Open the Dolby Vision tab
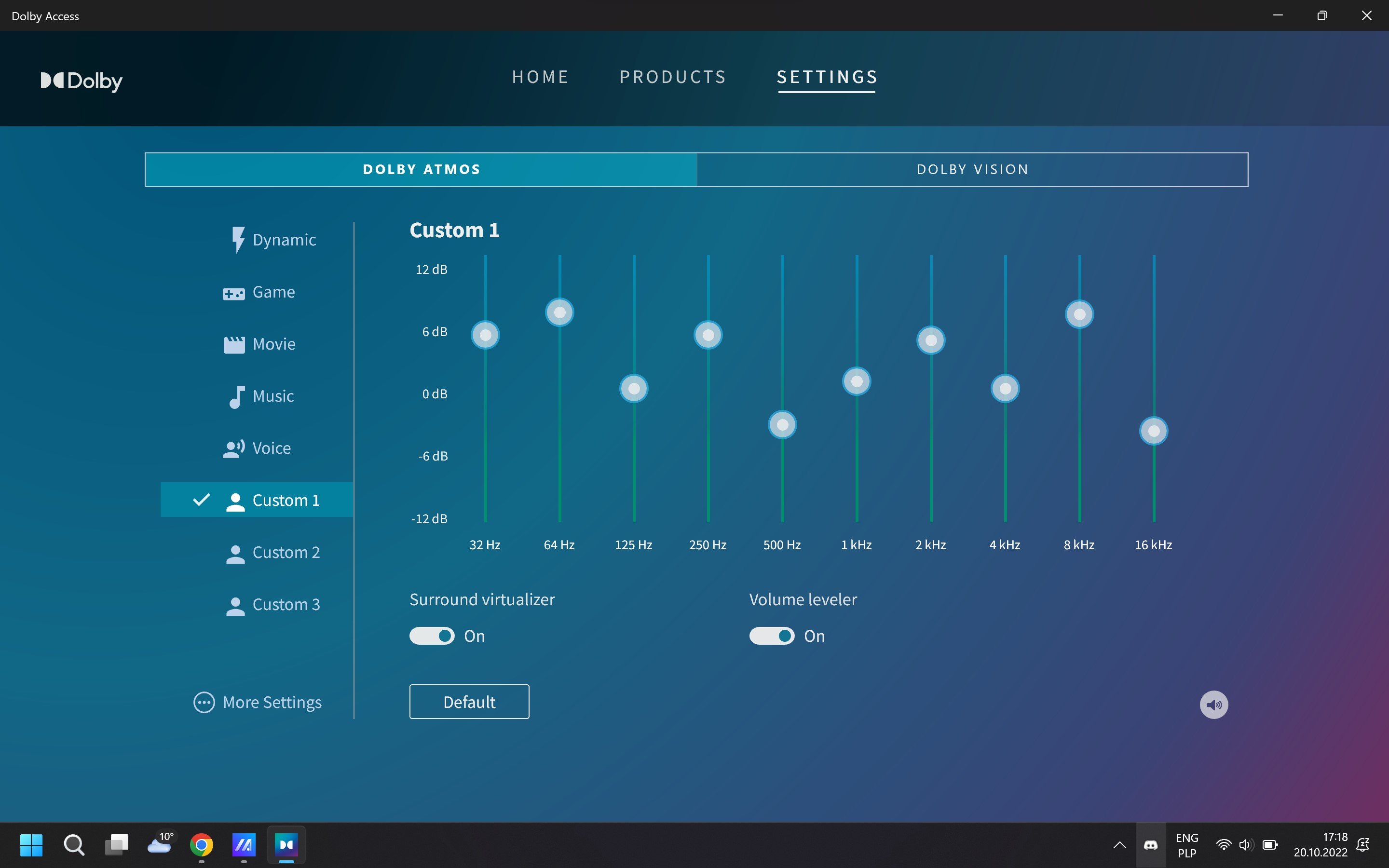 click(x=972, y=169)
